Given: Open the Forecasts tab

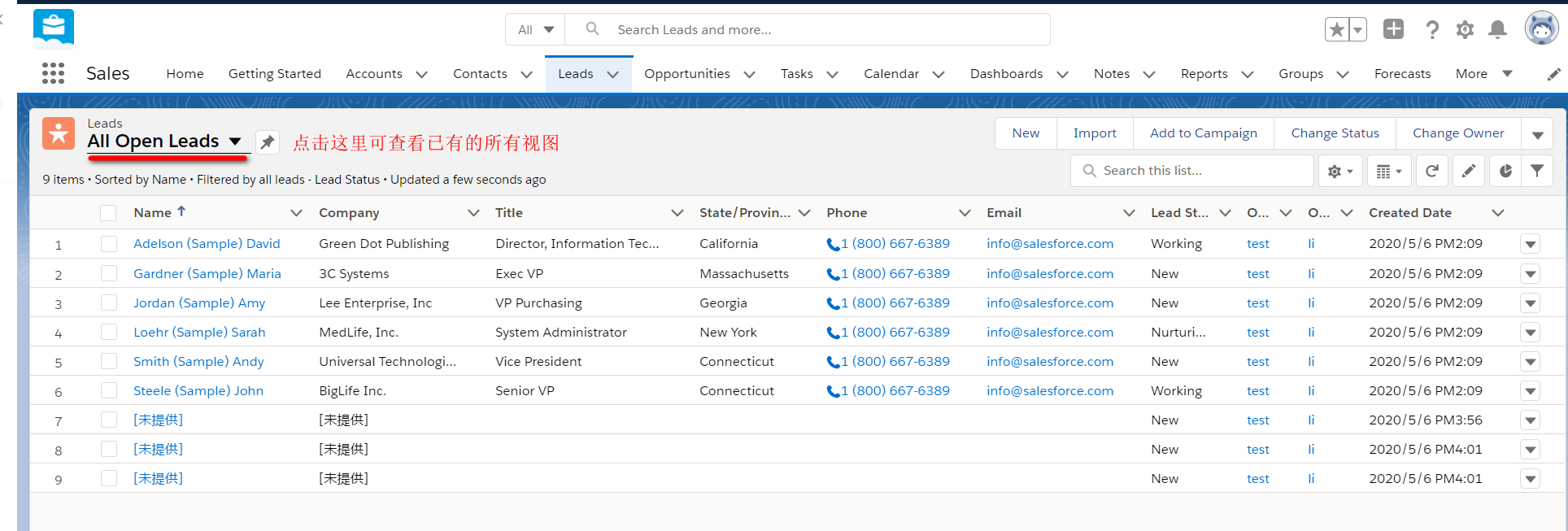Looking at the screenshot, I should [x=1402, y=74].
